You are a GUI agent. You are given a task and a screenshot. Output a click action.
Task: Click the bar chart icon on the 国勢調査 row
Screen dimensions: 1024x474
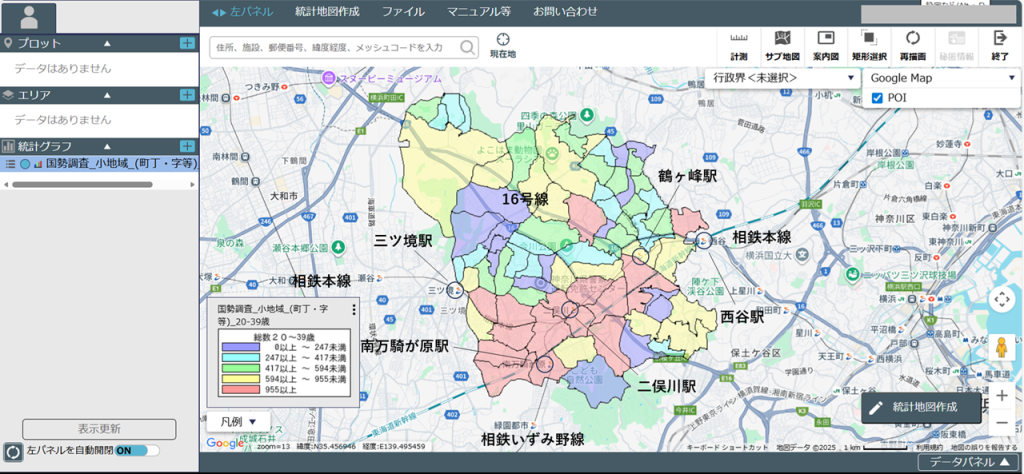[38, 163]
